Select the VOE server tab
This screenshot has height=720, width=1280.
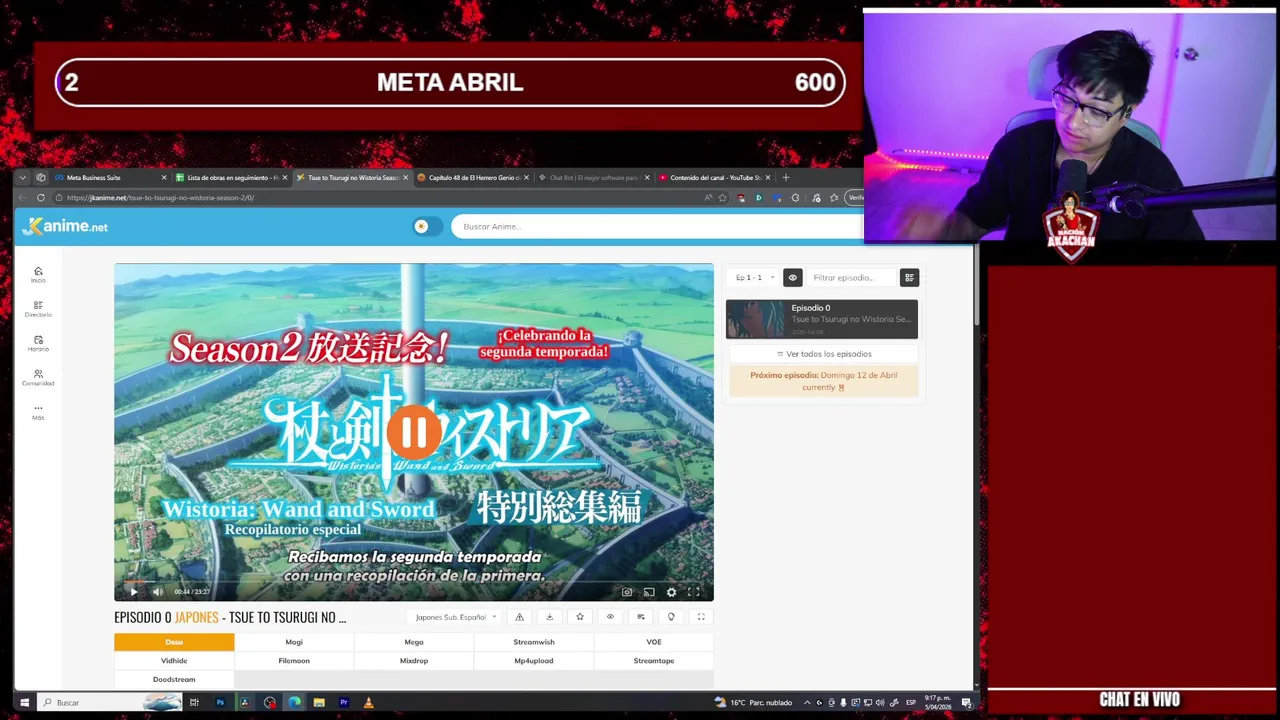pos(654,642)
